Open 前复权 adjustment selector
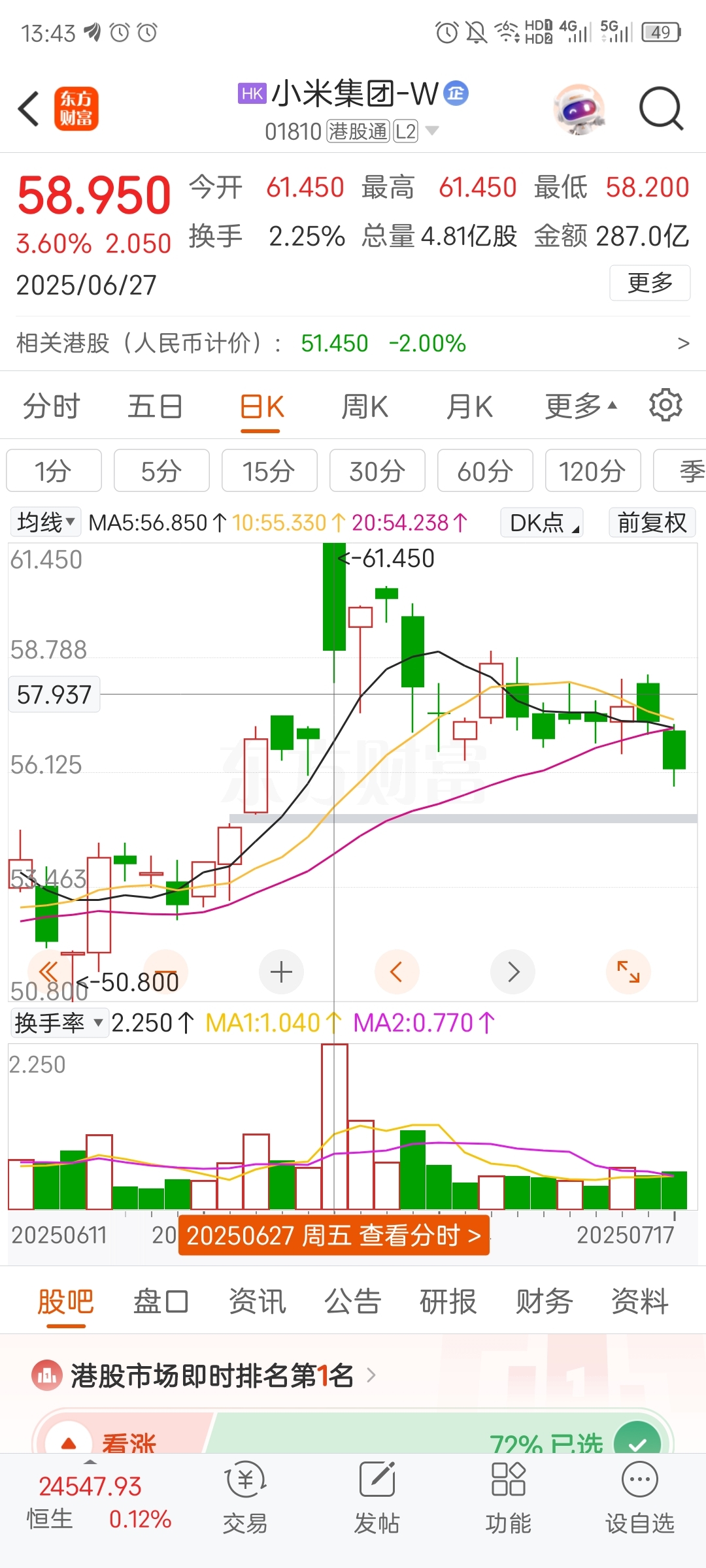 652,523
